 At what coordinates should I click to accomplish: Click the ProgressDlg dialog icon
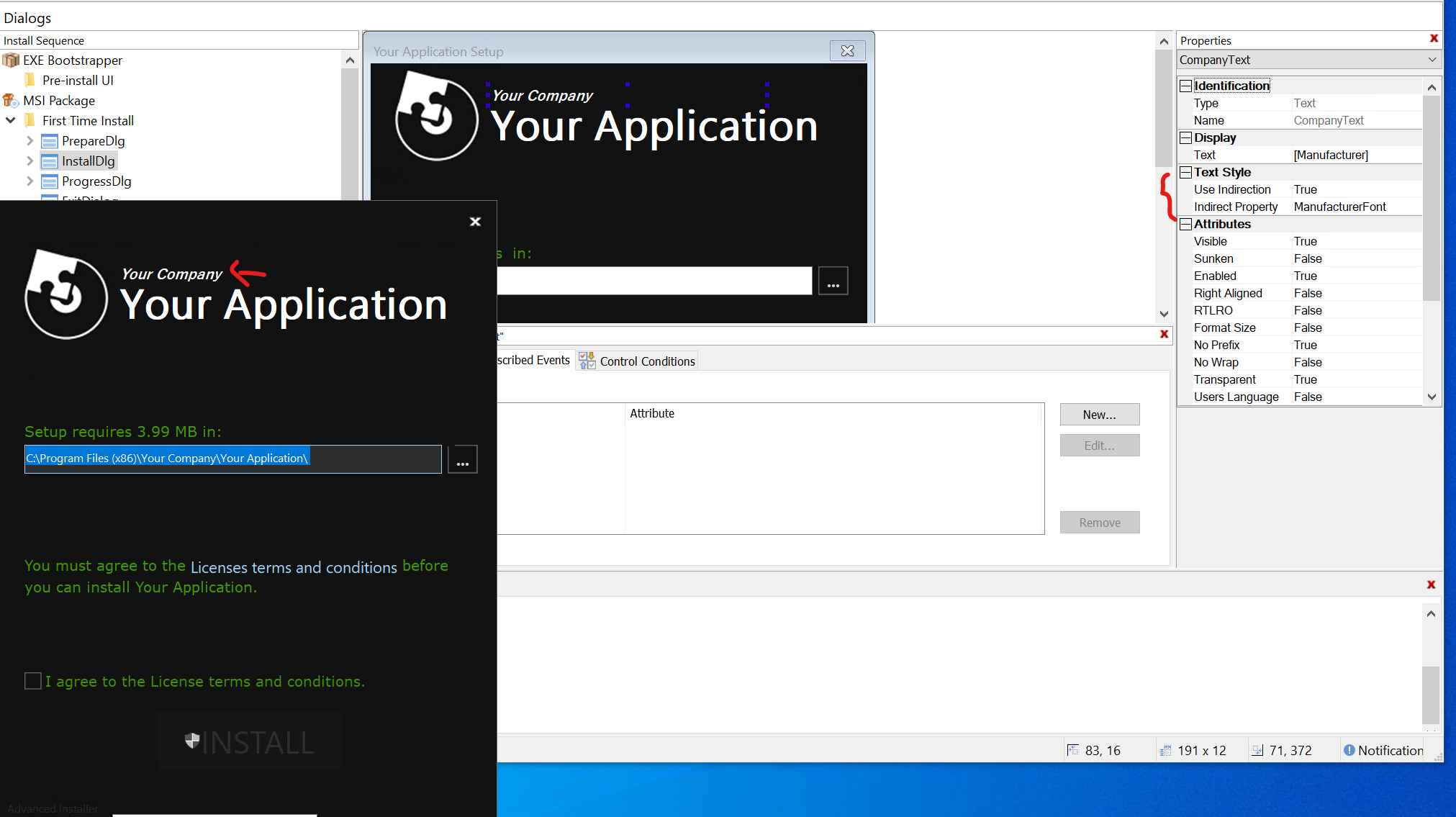(x=49, y=181)
